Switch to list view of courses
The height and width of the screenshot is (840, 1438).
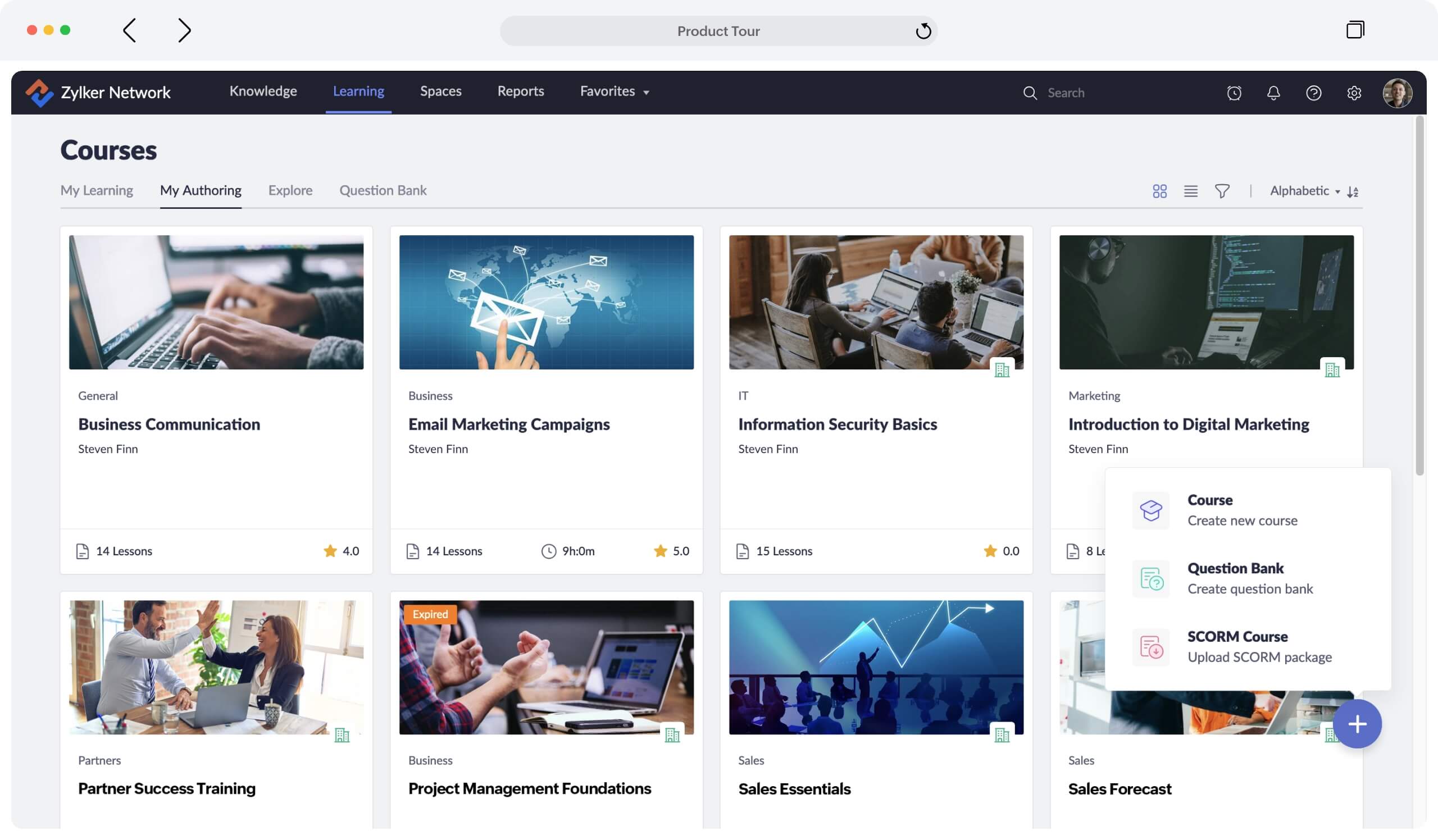click(1190, 191)
